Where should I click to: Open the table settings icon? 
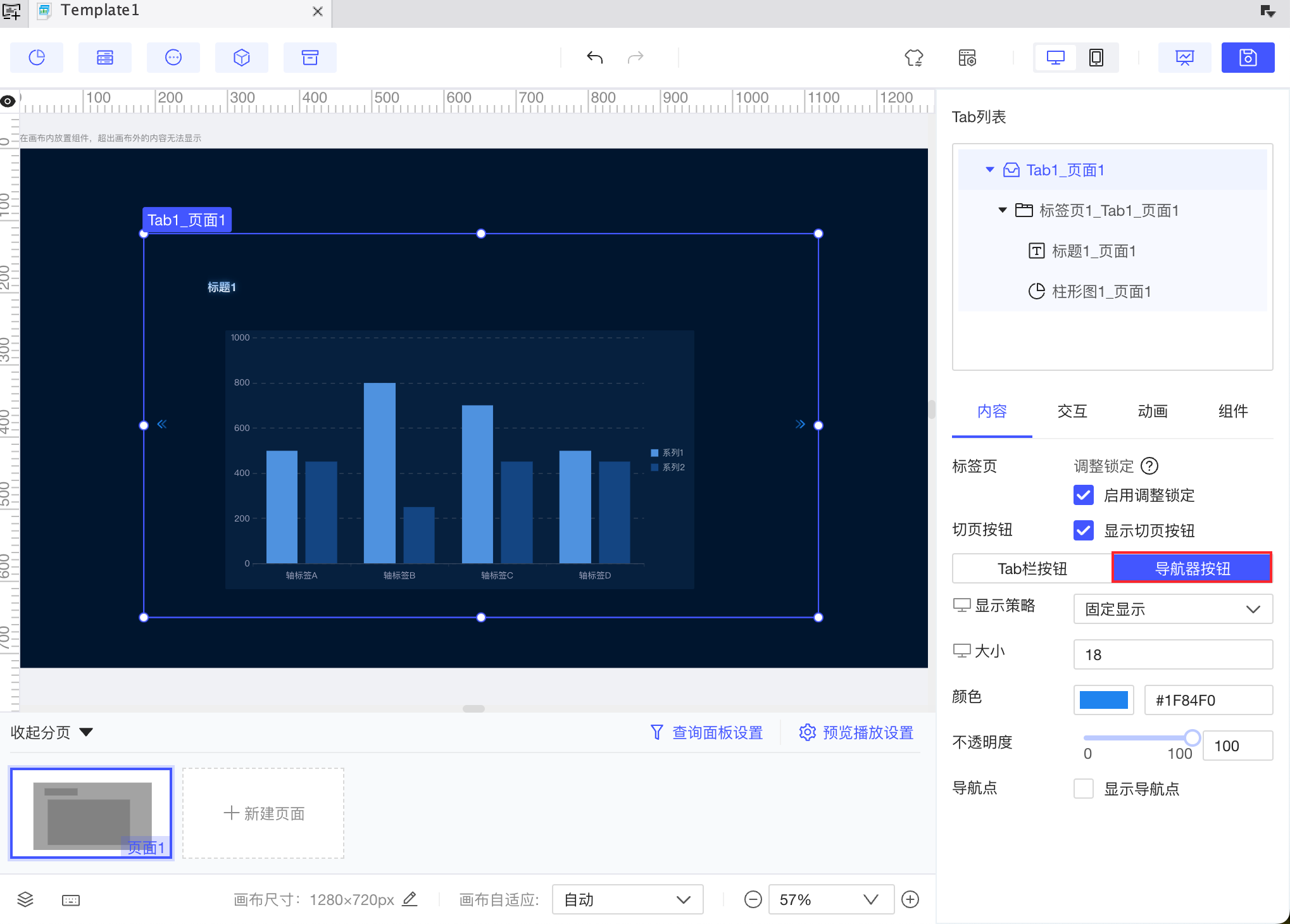tap(967, 58)
